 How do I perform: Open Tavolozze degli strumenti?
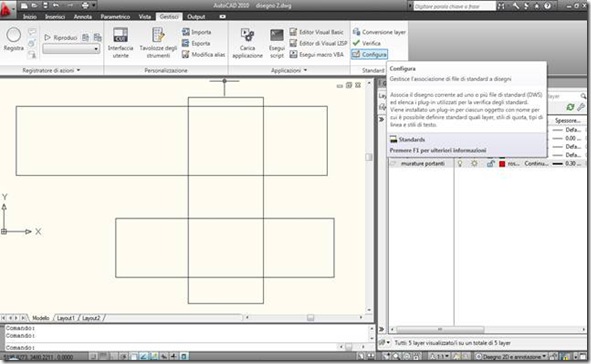158,43
